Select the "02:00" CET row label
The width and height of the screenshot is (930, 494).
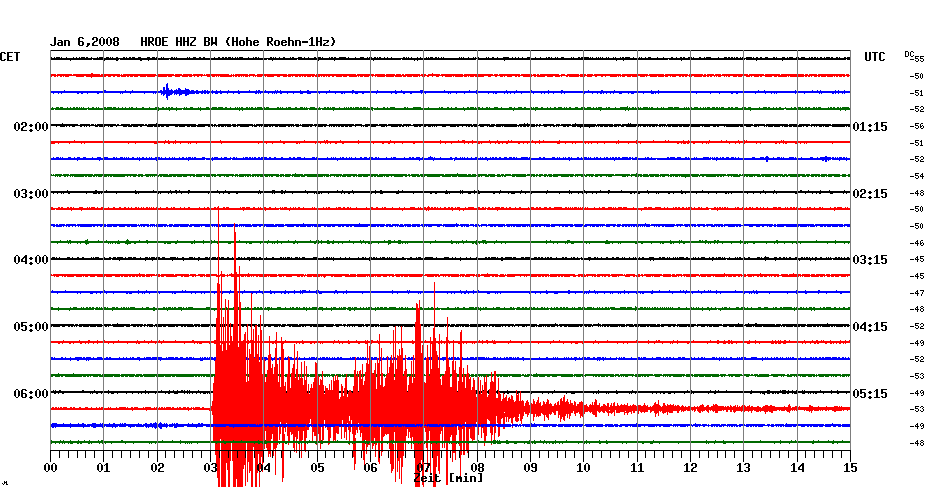(31, 127)
